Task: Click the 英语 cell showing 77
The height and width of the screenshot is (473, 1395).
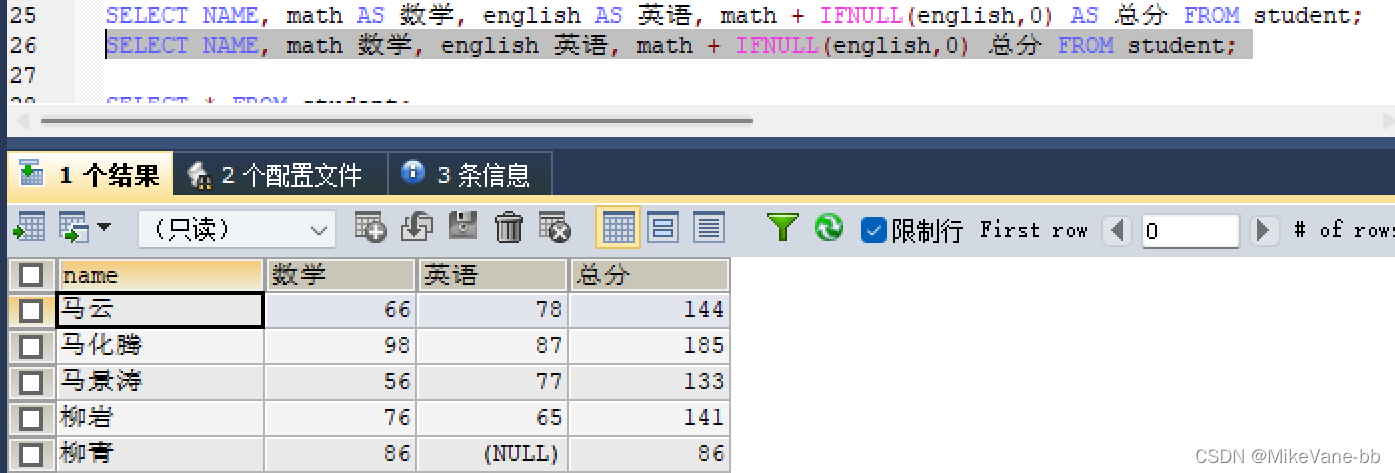Action: 492,382
